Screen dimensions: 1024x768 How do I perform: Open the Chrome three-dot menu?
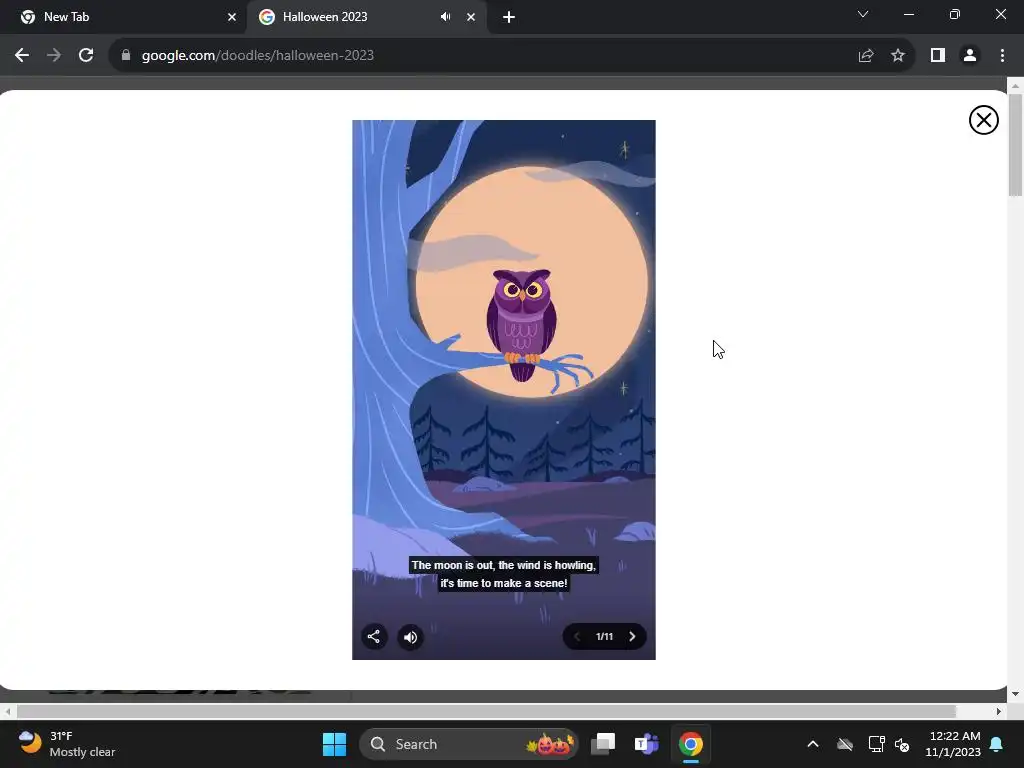pos(1002,56)
